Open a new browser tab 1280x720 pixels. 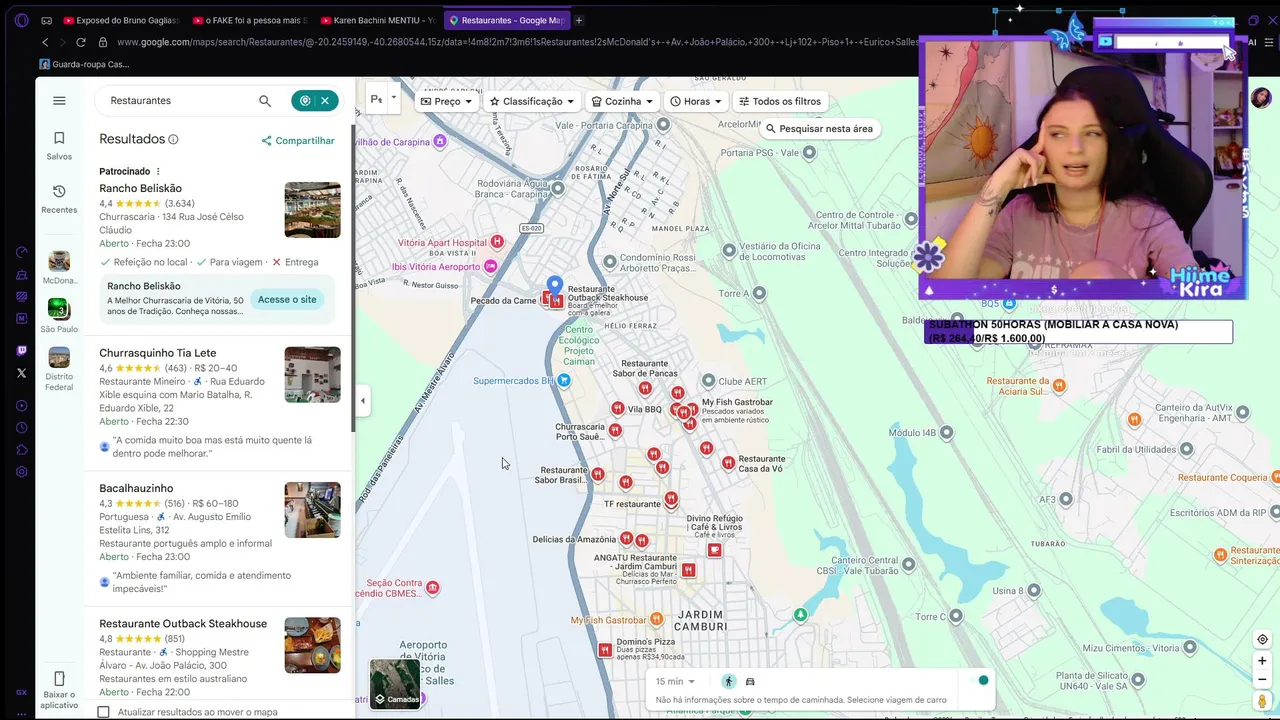click(579, 20)
